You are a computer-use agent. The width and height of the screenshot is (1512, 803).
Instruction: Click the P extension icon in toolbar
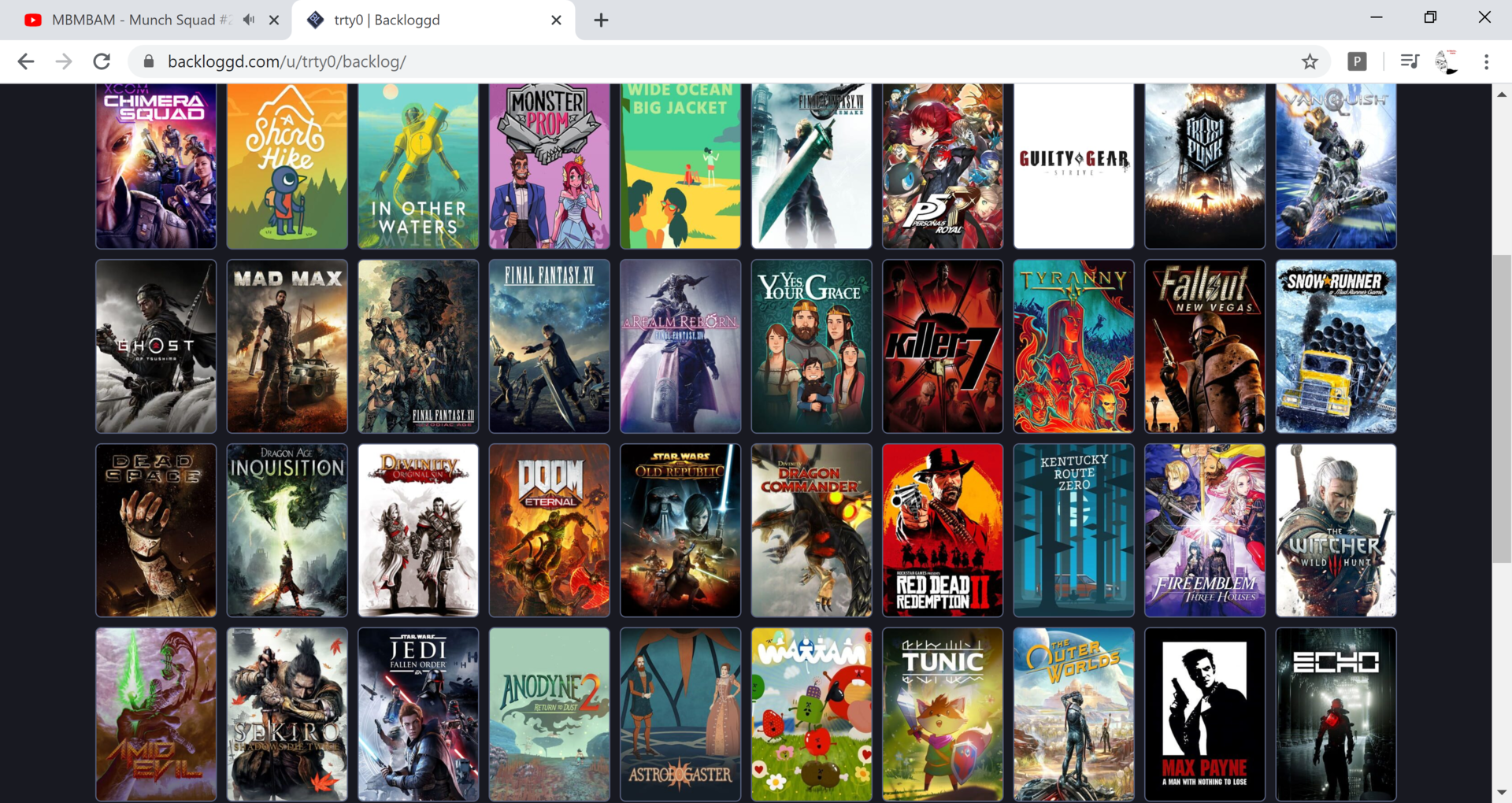click(1357, 61)
